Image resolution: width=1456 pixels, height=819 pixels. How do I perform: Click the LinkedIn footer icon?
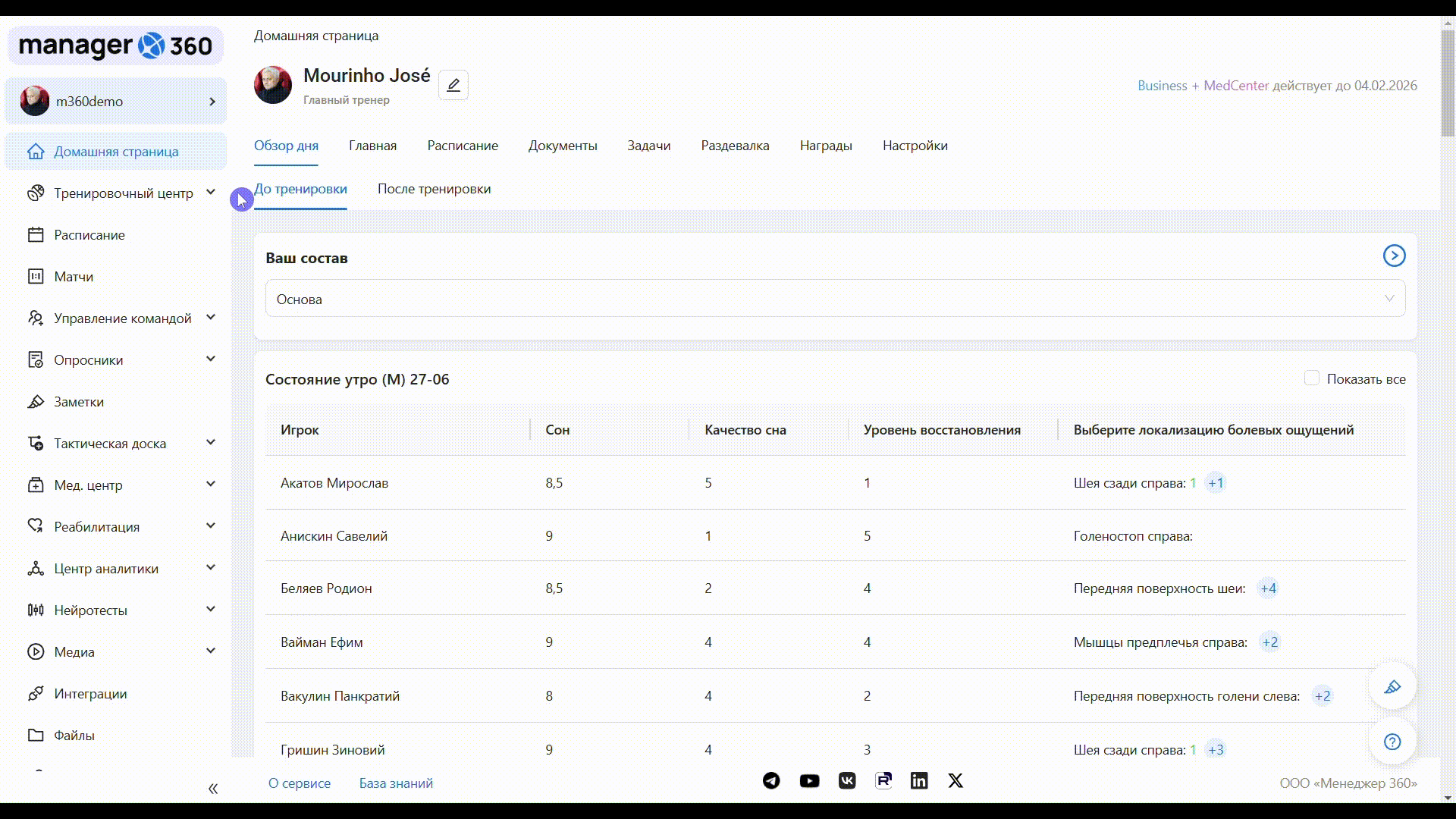tap(919, 780)
